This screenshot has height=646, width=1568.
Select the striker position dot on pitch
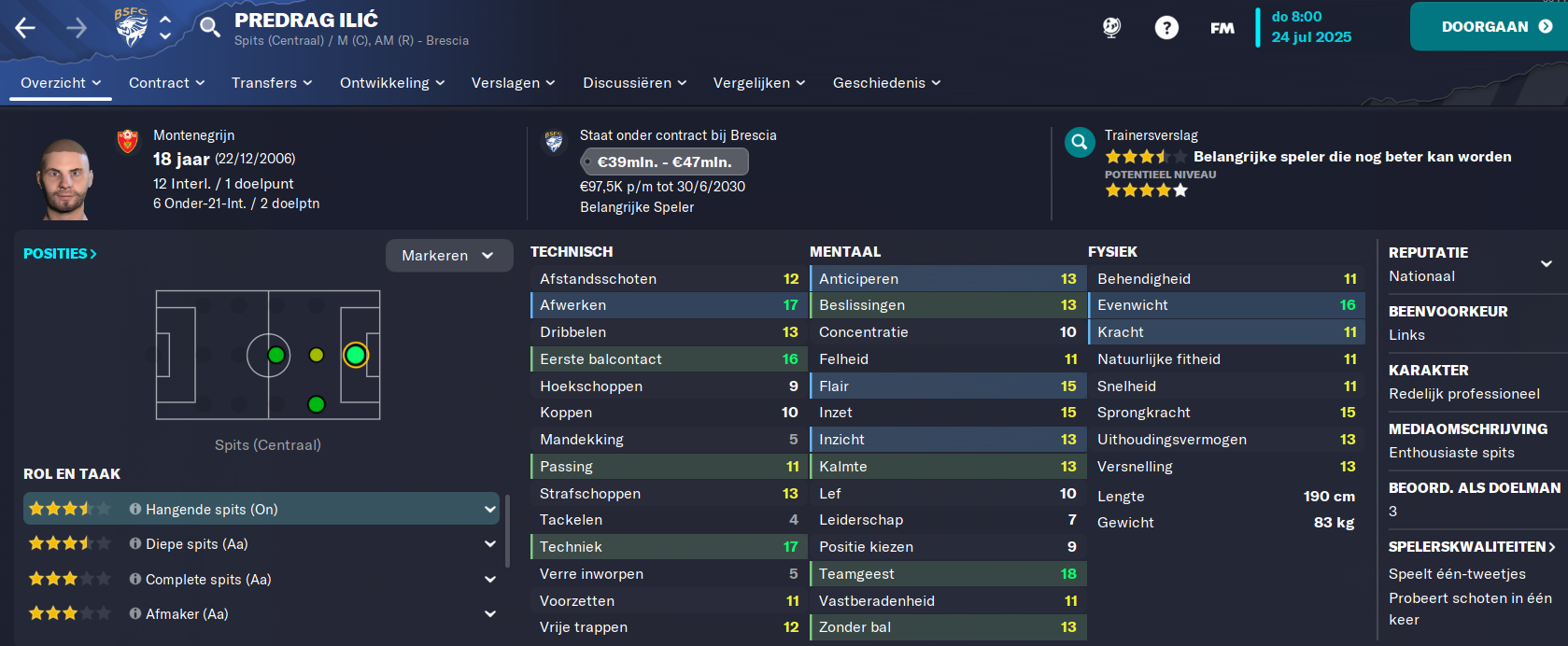click(x=356, y=355)
